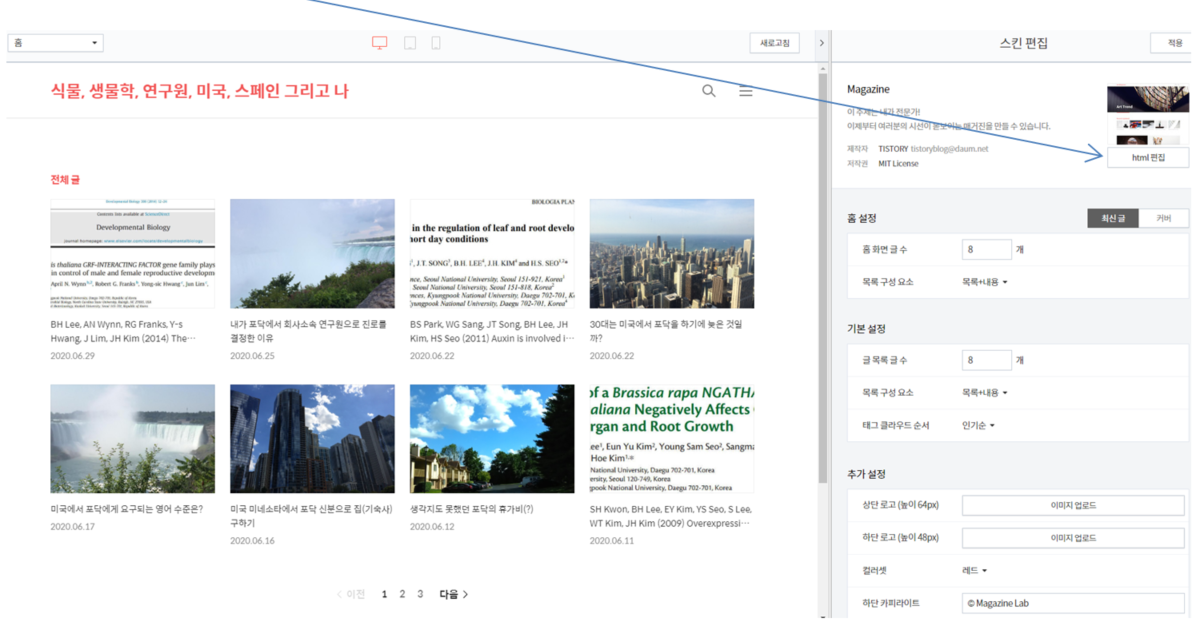The image size is (1195, 622).
Task: Open the Chicago skyline post thumbnail
Action: [672, 254]
